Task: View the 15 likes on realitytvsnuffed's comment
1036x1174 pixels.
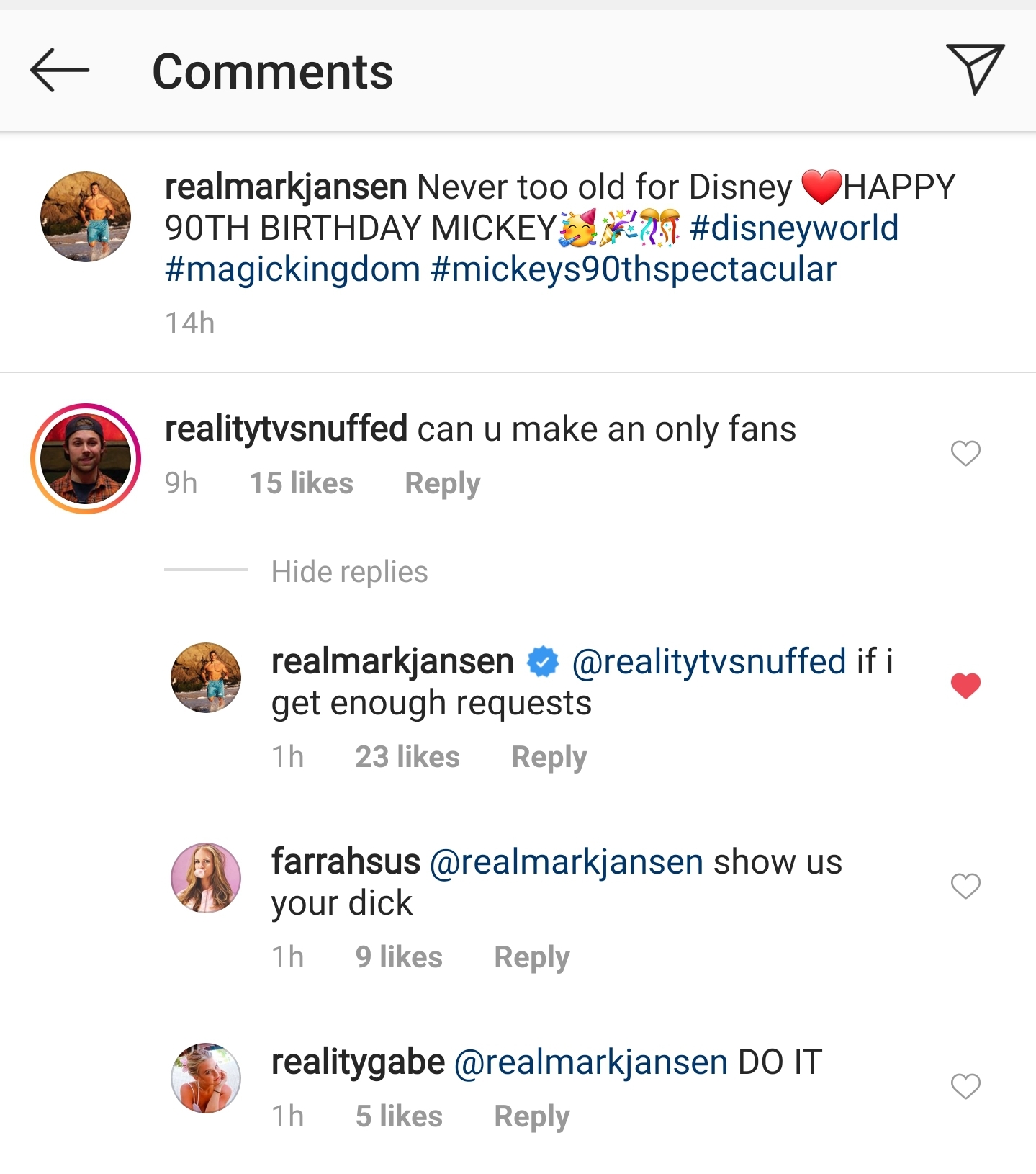Action: click(x=301, y=483)
